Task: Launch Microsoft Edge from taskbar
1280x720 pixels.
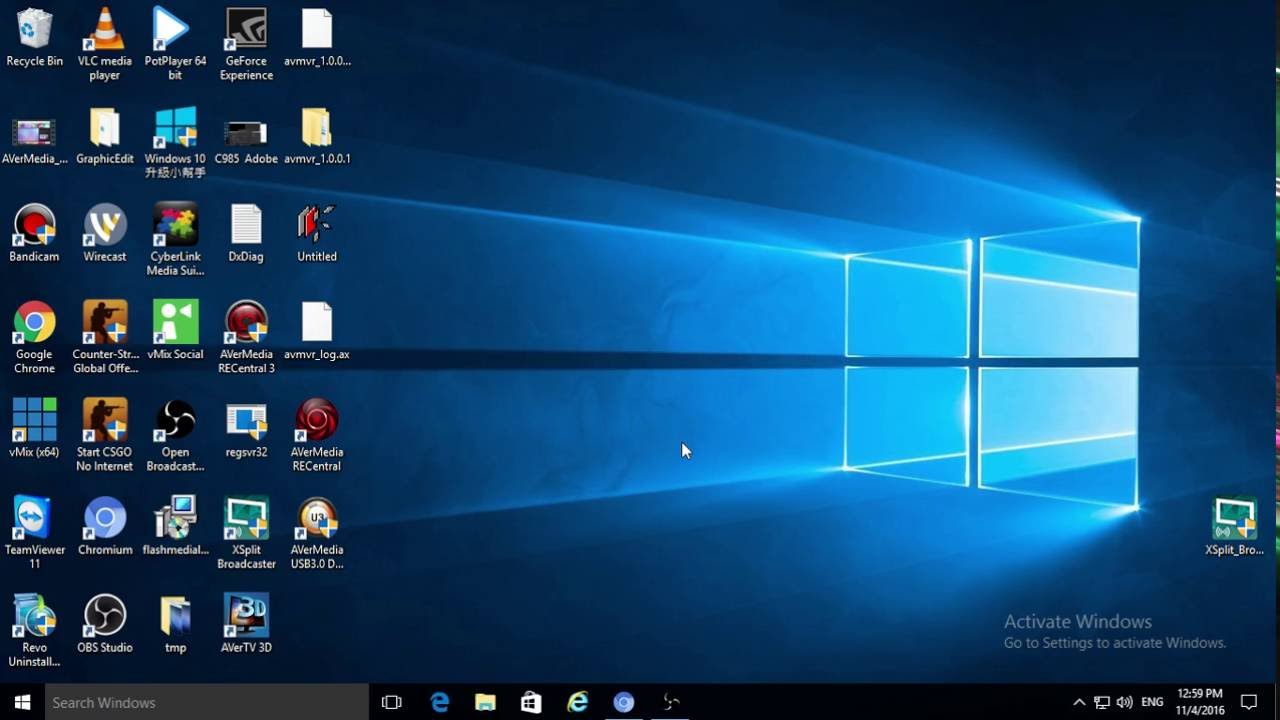Action: (439, 702)
